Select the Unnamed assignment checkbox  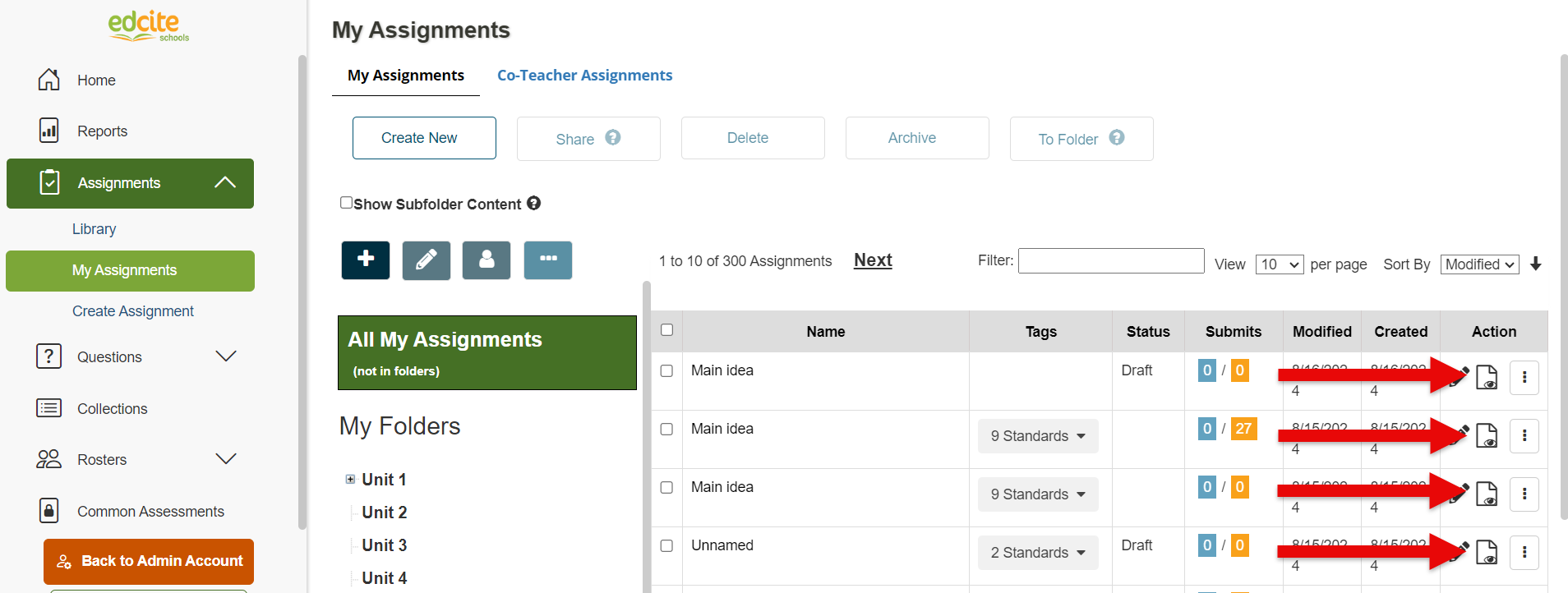(667, 546)
